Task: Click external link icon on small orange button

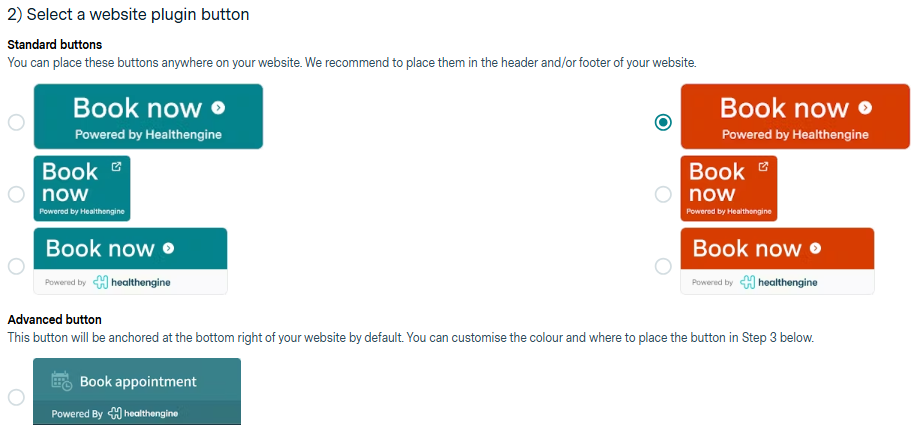Action: coord(763,167)
